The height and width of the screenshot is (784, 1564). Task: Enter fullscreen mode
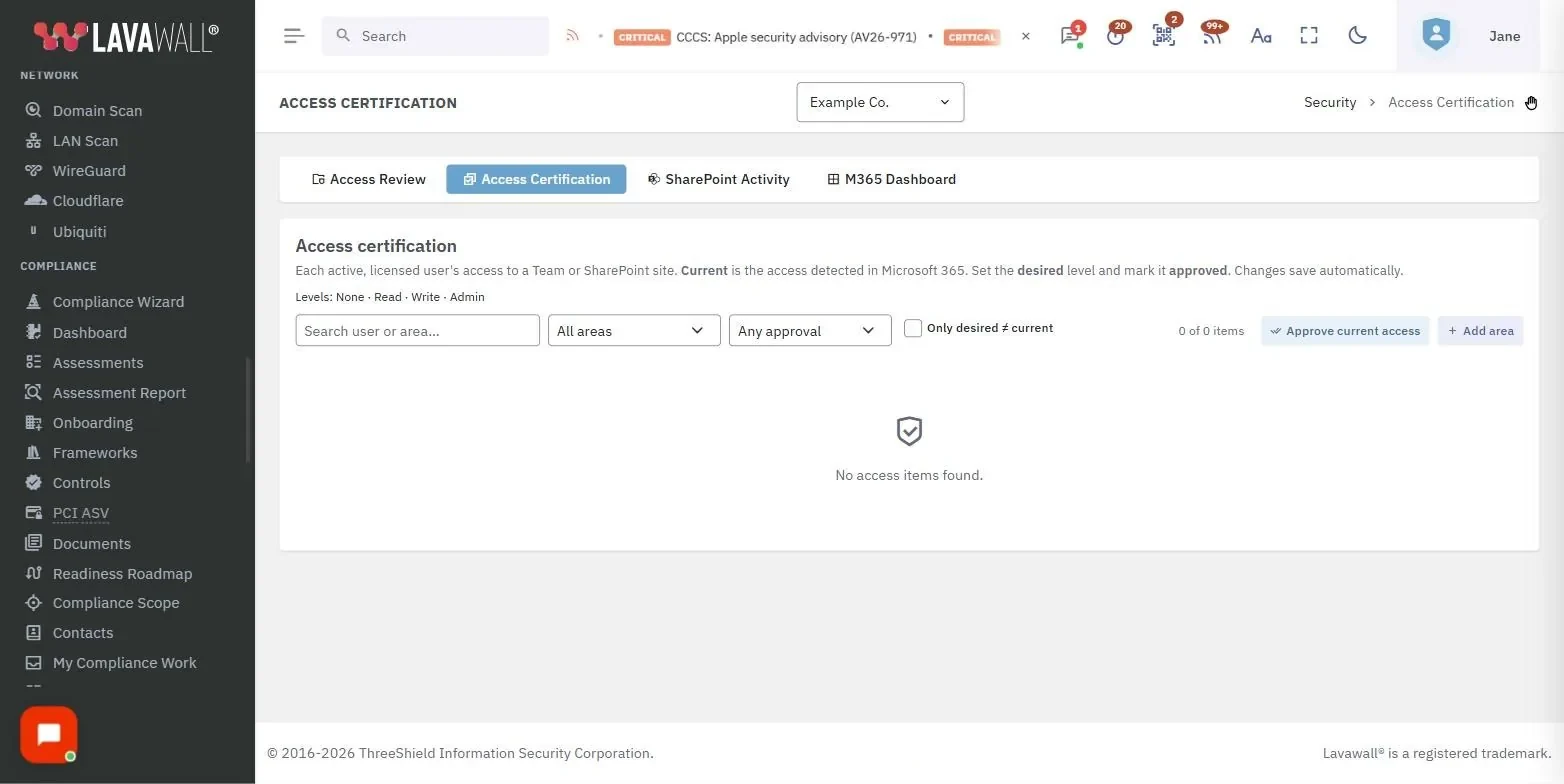pos(1309,36)
